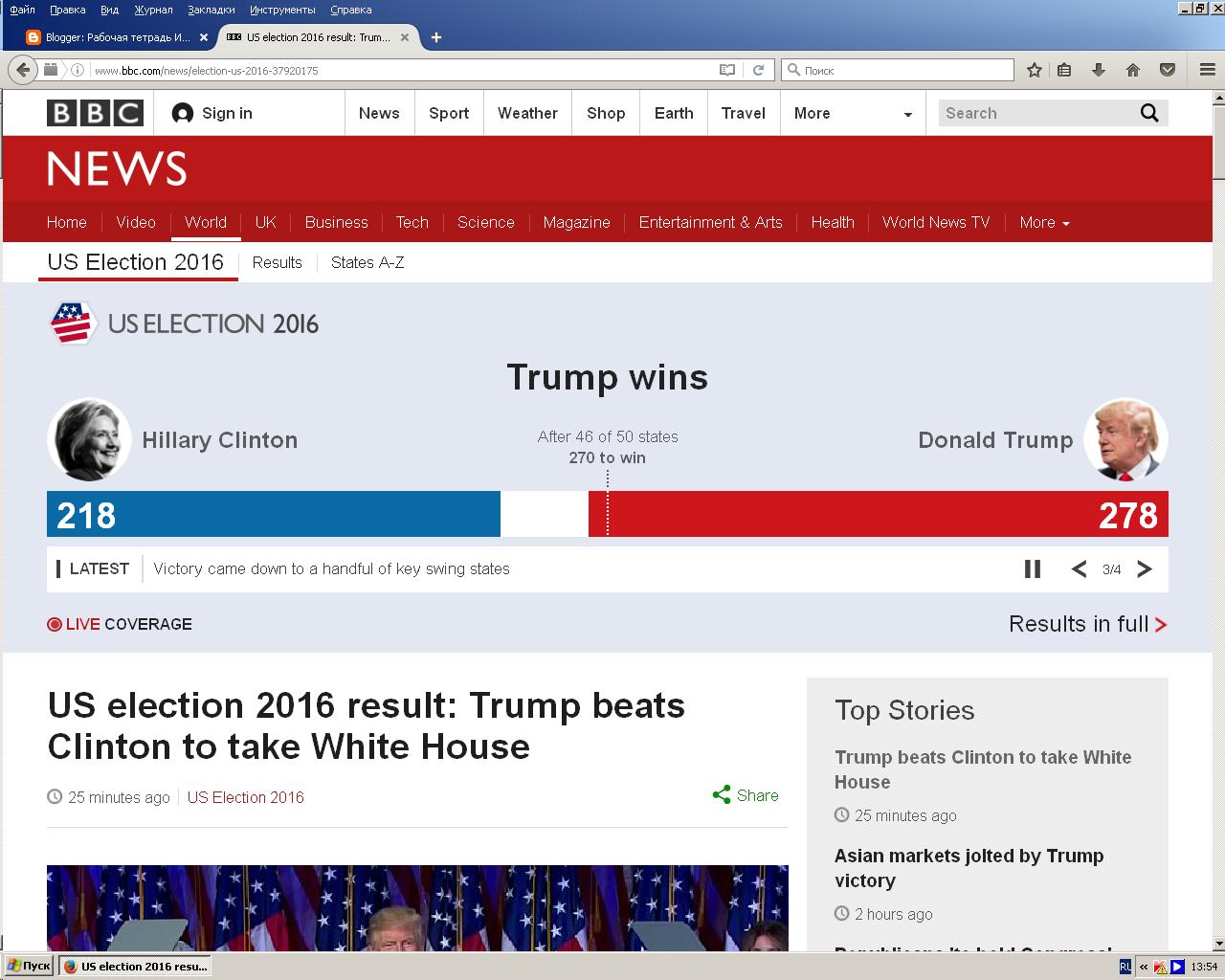The height and width of the screenshot is (980, 1225).
Task: Click the page vertical scrollbar thumb
Action: click(1218, 141)
